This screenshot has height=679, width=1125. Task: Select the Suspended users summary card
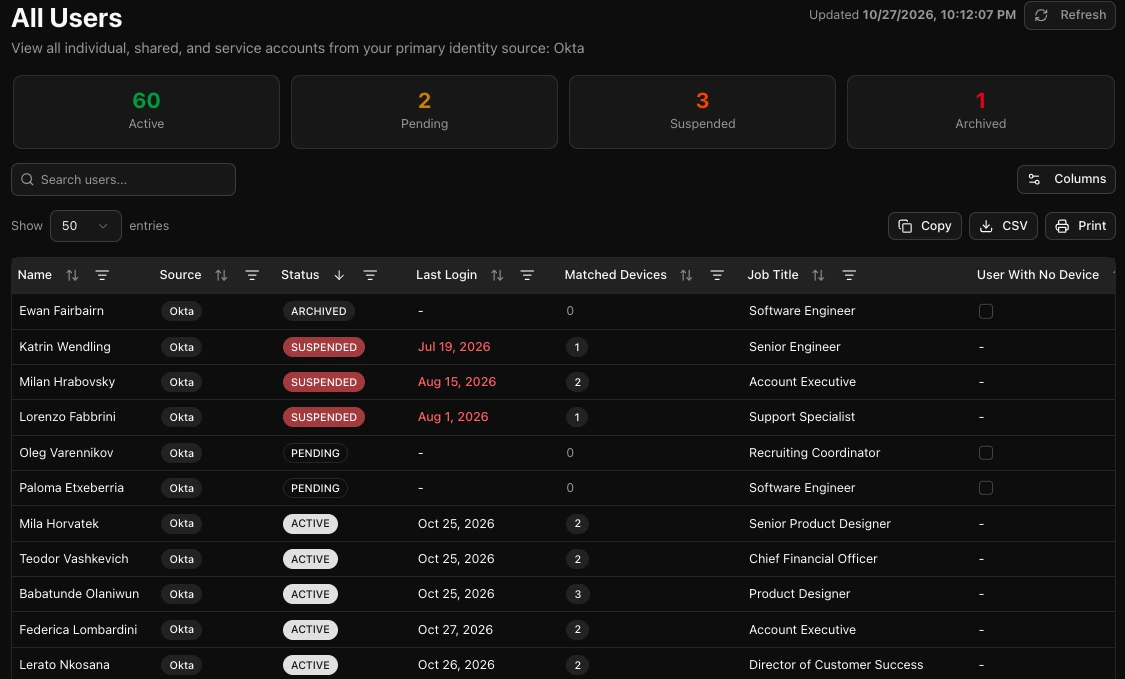[x=702, y=112]
